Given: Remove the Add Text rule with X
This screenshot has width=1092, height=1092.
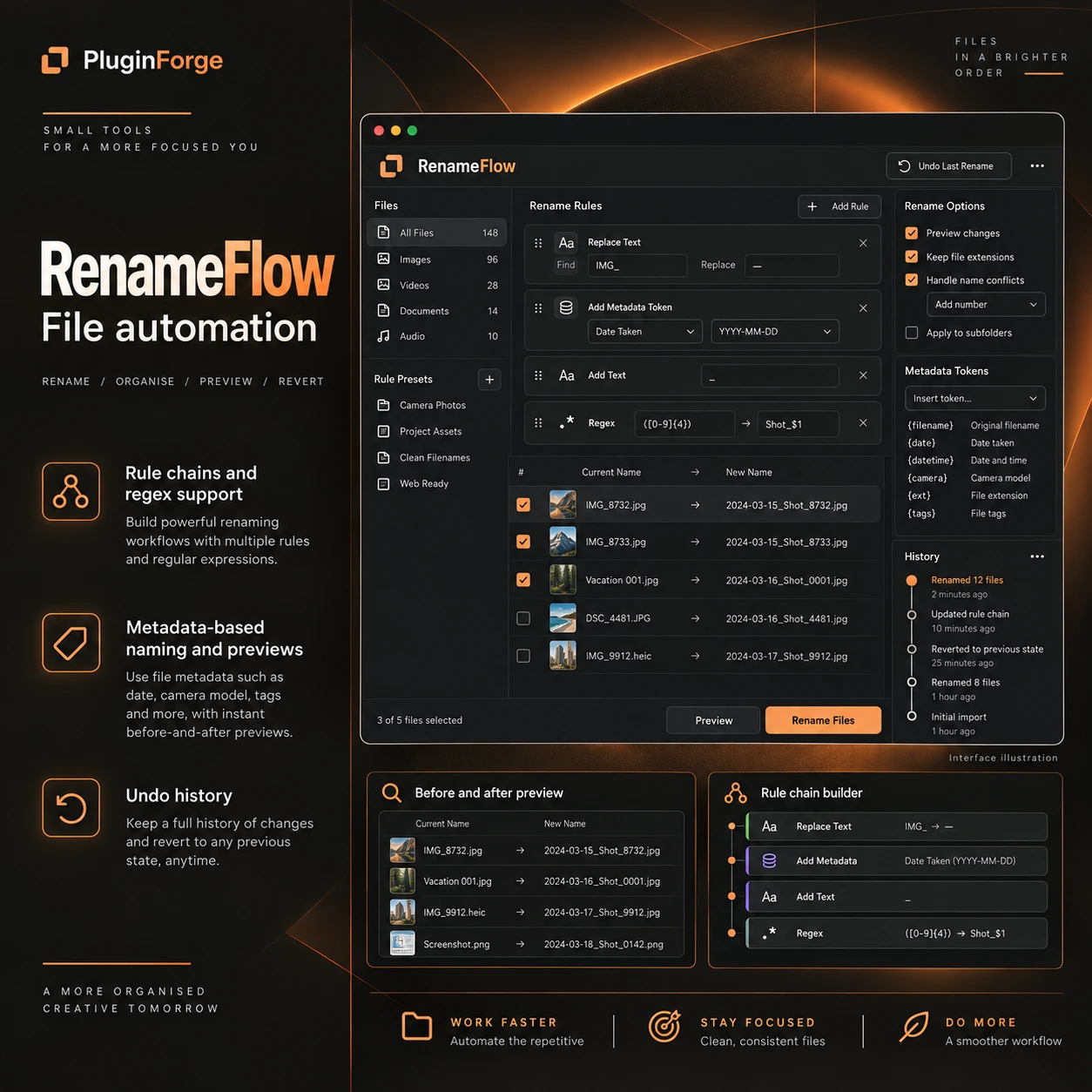Looking at the screenshot, I should [863, 375].
